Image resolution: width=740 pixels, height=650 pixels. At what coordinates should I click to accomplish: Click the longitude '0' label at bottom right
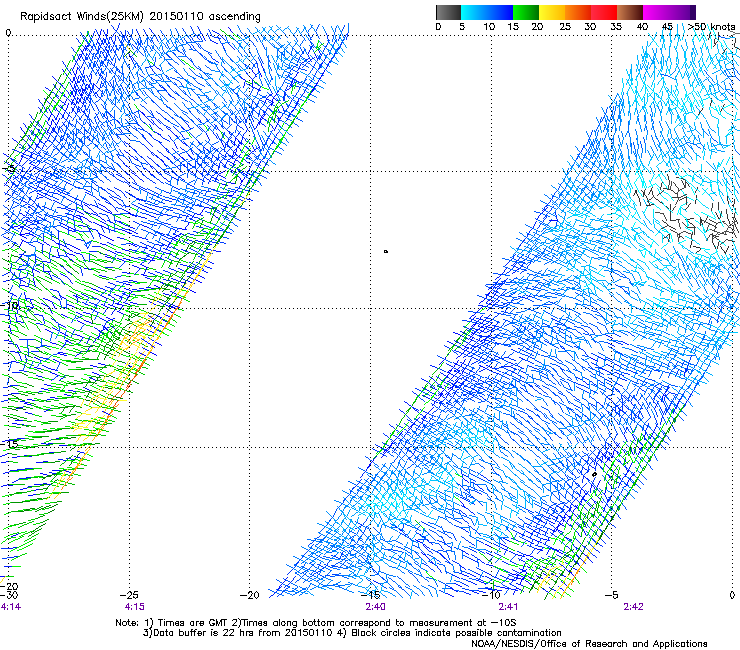[732, 595]
